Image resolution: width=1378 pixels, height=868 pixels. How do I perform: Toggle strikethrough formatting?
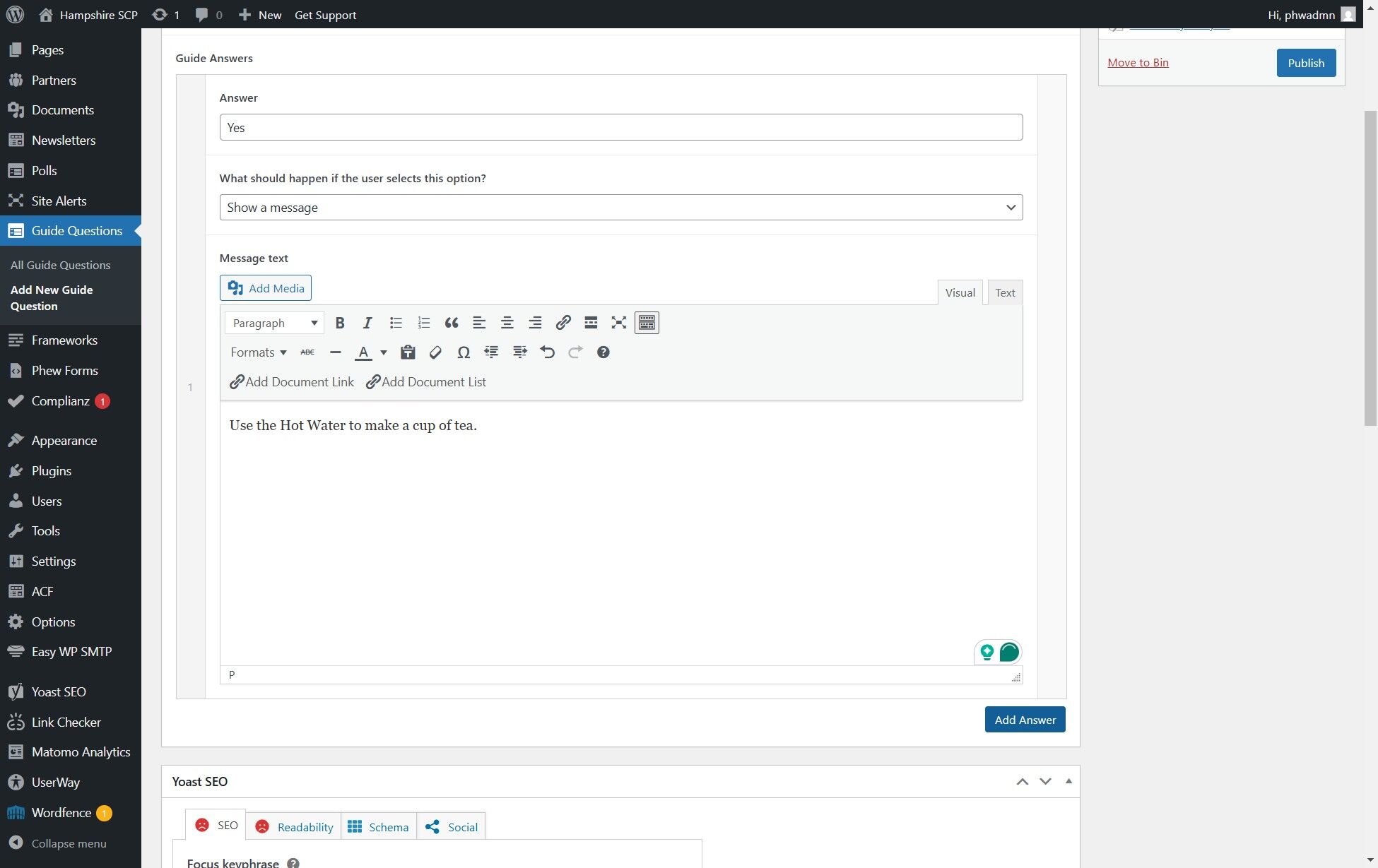coord(307,352)
